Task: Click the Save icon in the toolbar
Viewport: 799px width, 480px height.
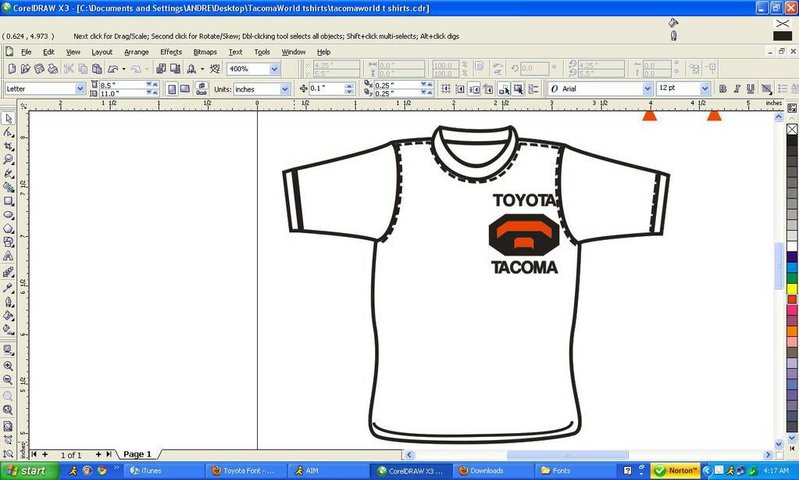Action: tap(39, 68)
